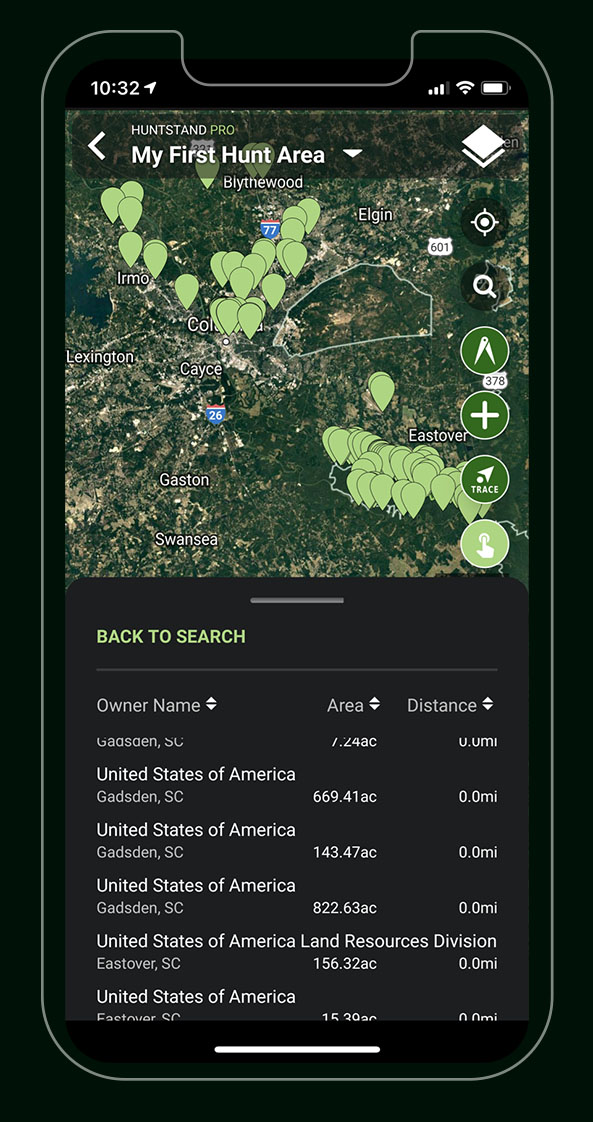Tap the Gaston label on map
This screenshot has height=1122, width=593.
184,479
